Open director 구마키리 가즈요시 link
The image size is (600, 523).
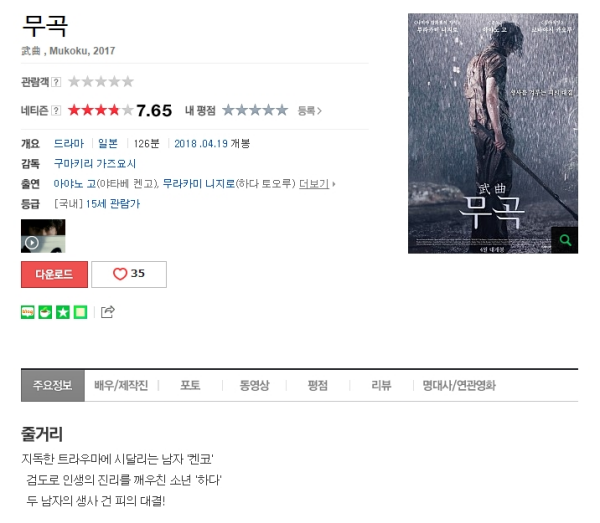tap(95, 164)
